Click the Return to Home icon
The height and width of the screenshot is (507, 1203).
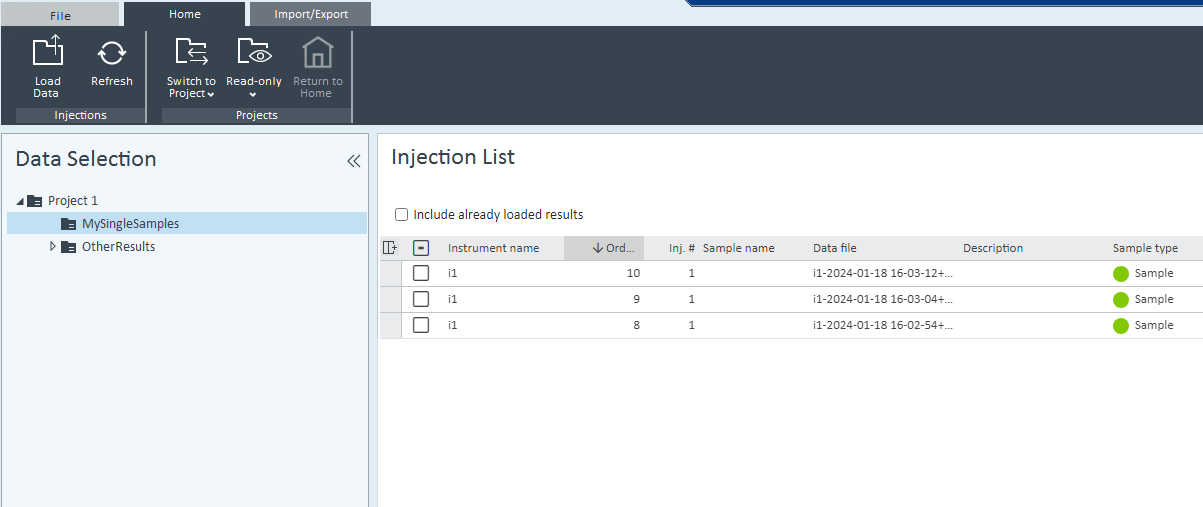click(317, 53)
